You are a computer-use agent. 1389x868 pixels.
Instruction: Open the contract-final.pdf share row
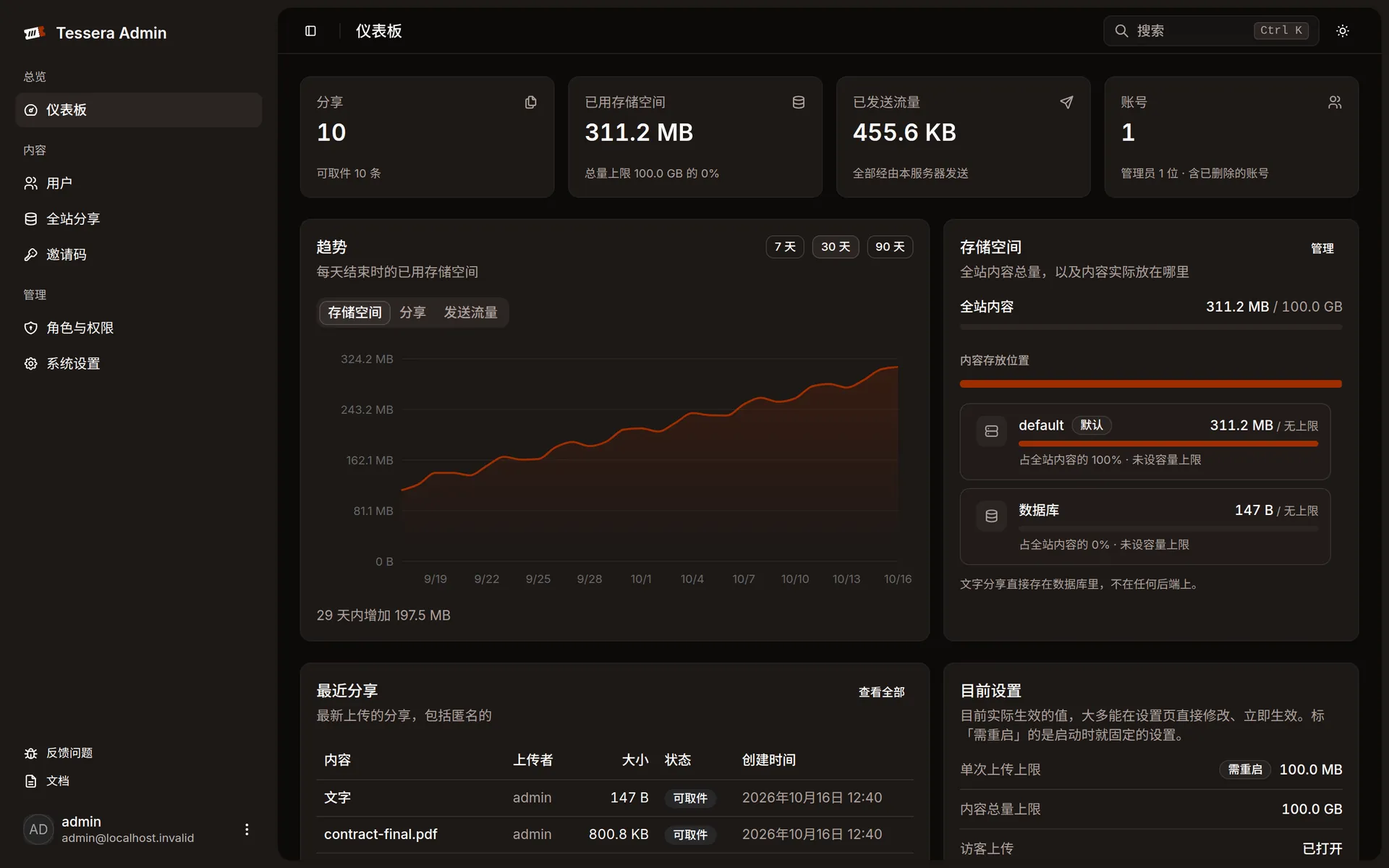[x=614, y=835]
